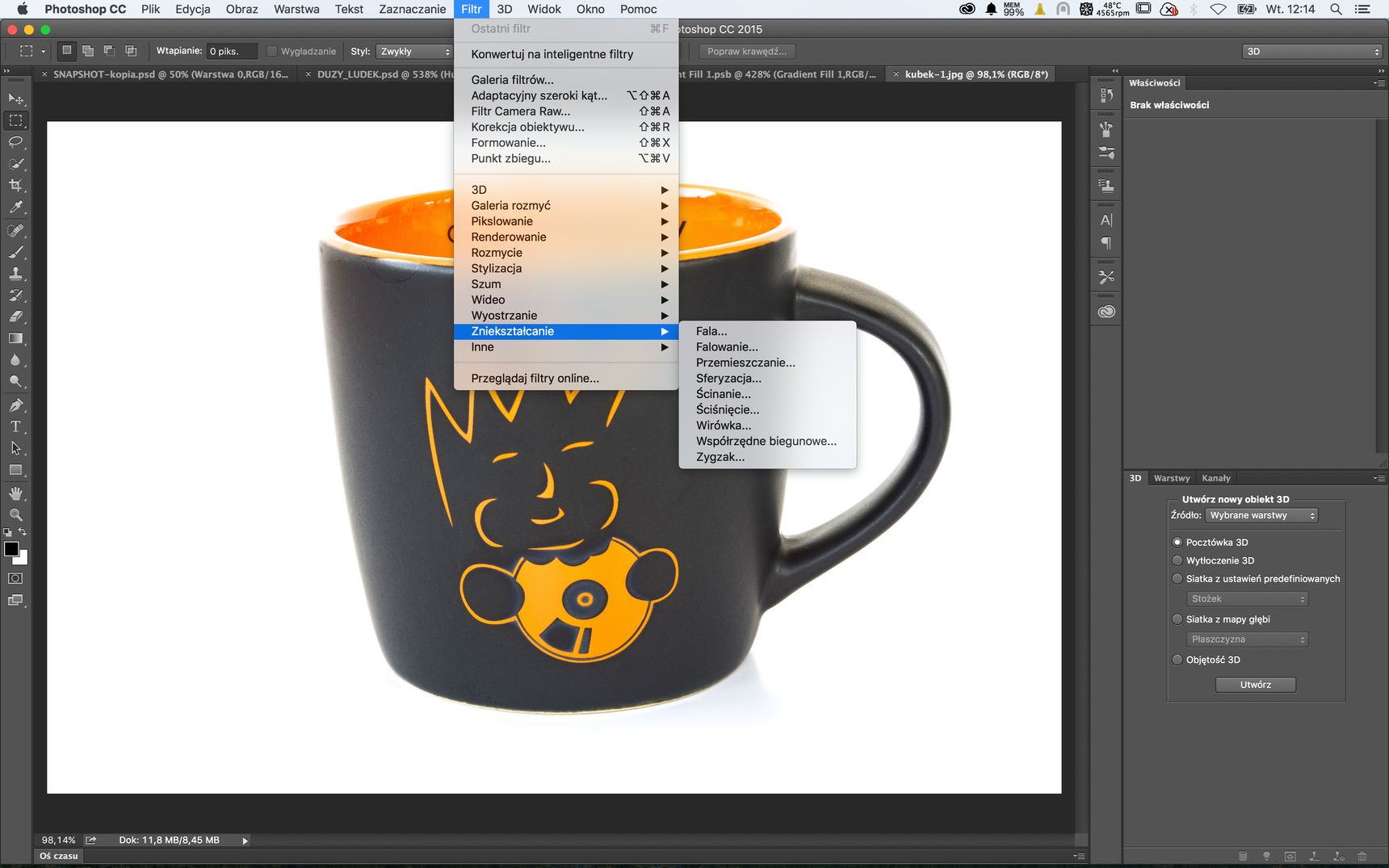Select the Type tool
Screen dimensions: 1389x868
tap(15, 426)
